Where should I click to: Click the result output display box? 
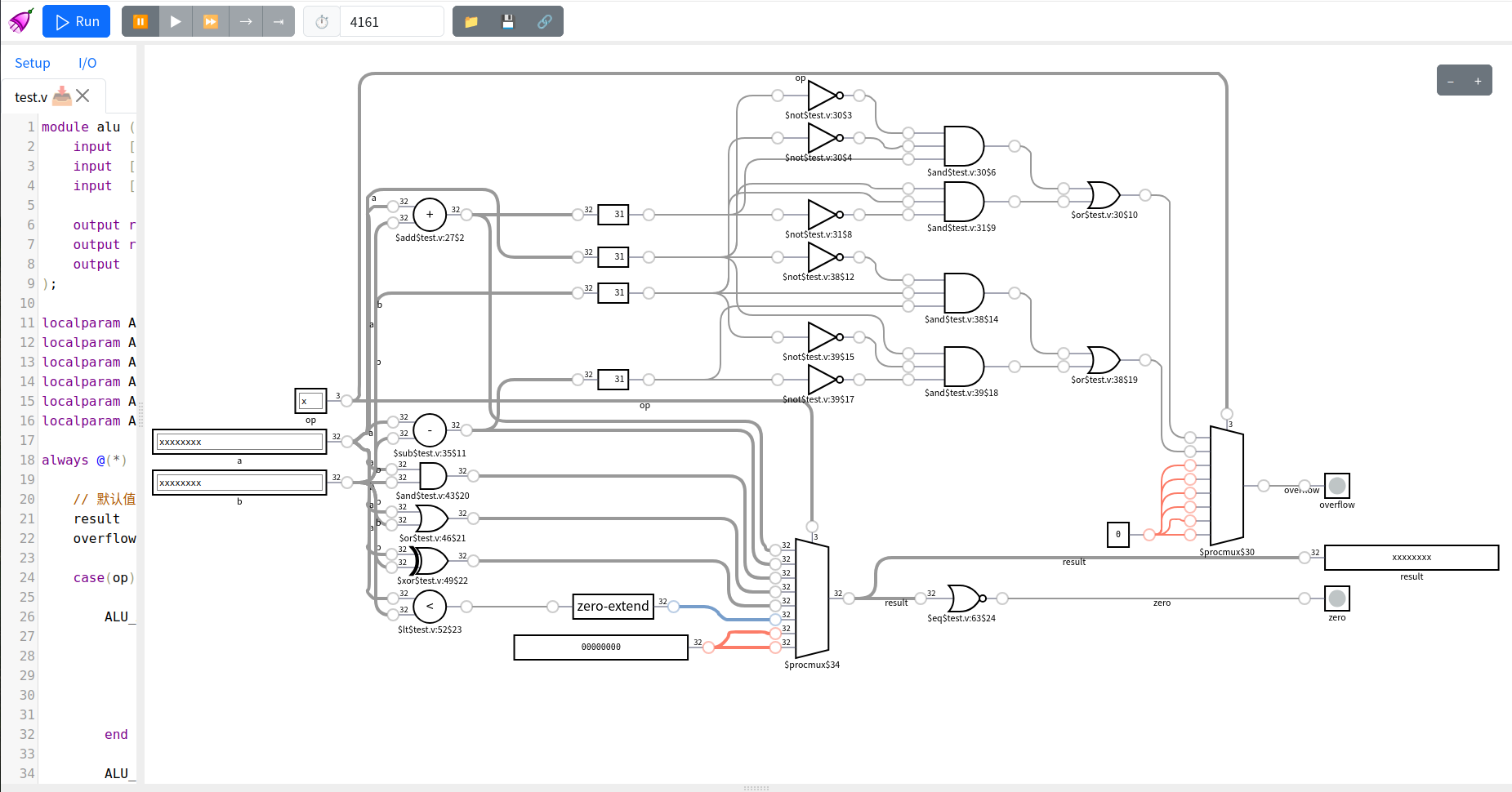[x=1412, y=558]
